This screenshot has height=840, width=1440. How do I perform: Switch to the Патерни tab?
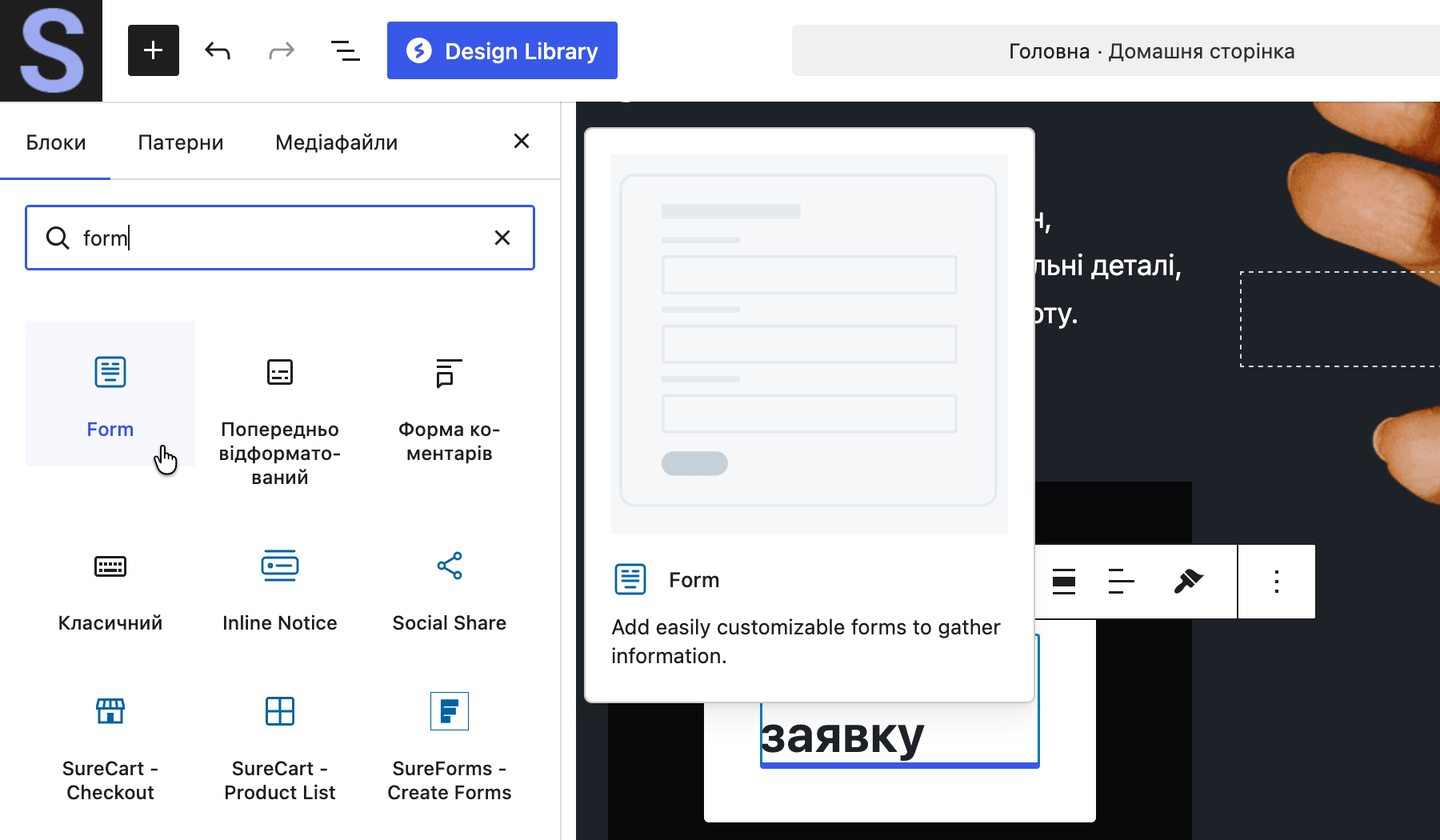[x=181, y=142]
